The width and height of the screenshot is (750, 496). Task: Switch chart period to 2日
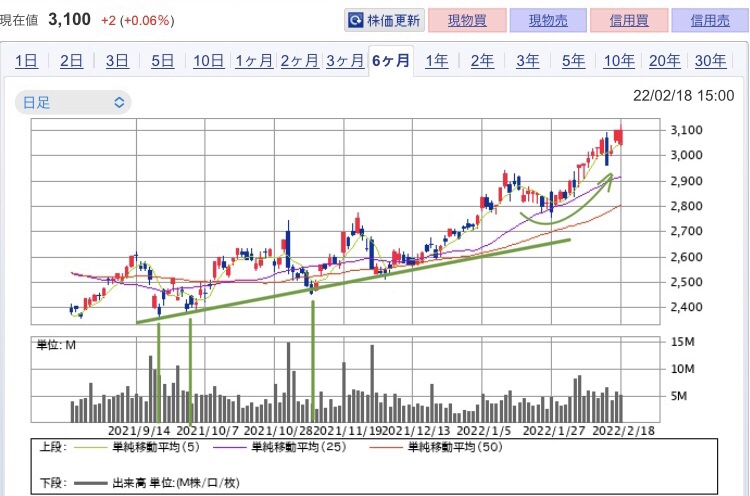[x=71, y=61]
